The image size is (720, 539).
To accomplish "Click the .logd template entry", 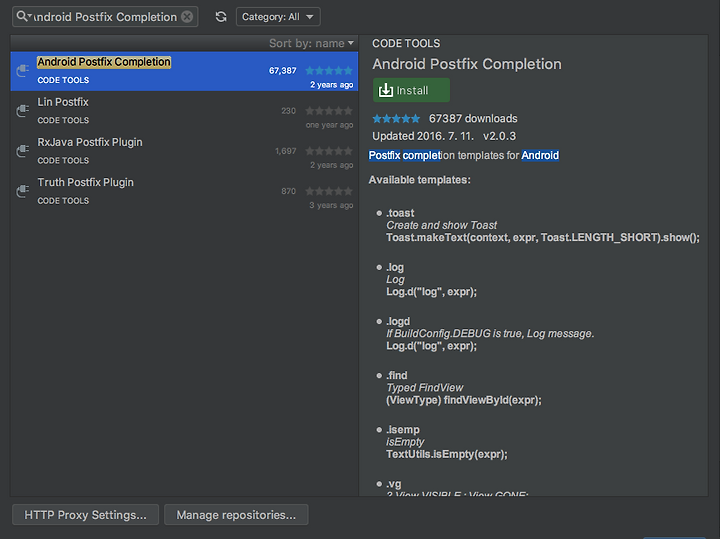I will pyautogui.click(x=398, y=321).
